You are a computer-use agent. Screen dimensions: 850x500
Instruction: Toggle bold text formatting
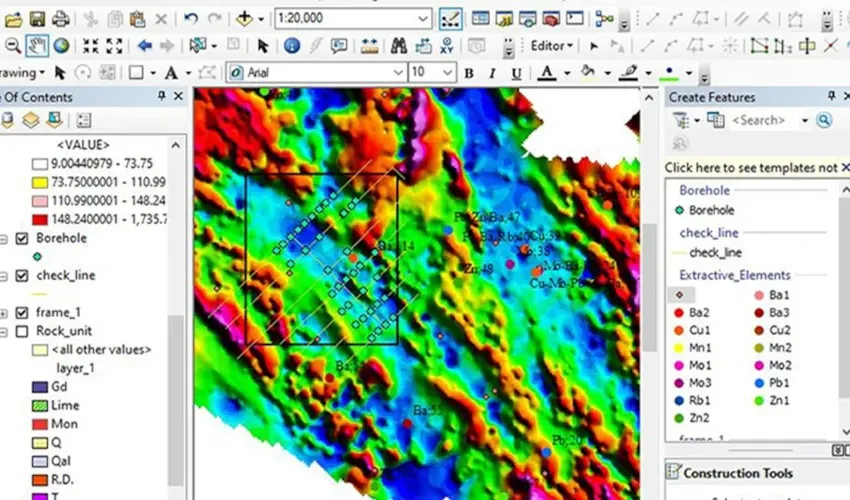pos(469,73)
